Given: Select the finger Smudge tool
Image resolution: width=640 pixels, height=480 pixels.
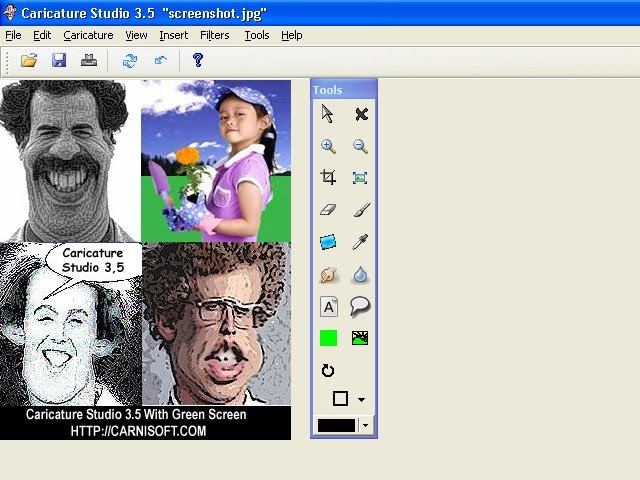Looking at the screenshot, I should [329, 274].
